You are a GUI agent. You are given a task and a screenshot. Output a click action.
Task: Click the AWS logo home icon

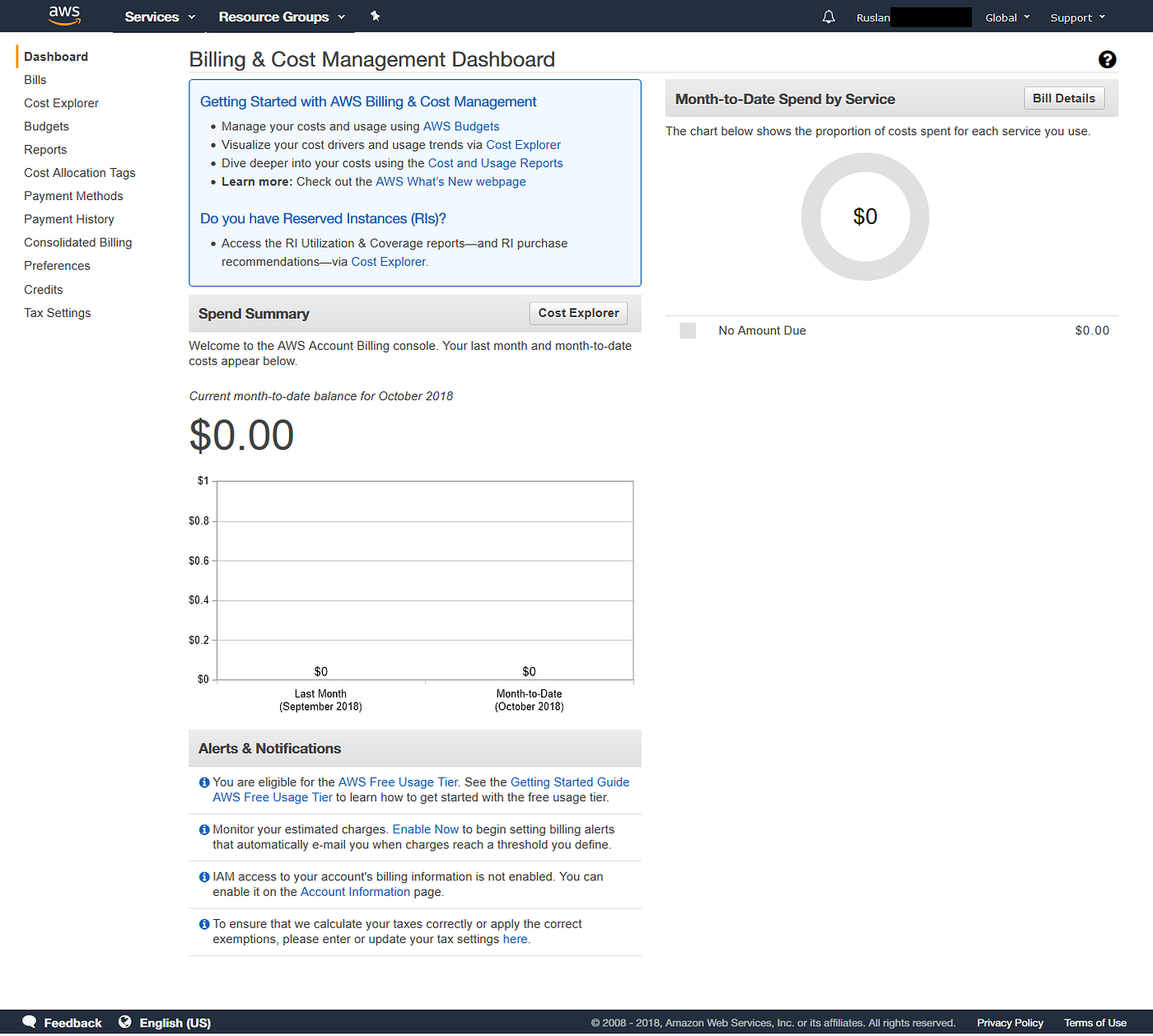(x=64, y=16)
